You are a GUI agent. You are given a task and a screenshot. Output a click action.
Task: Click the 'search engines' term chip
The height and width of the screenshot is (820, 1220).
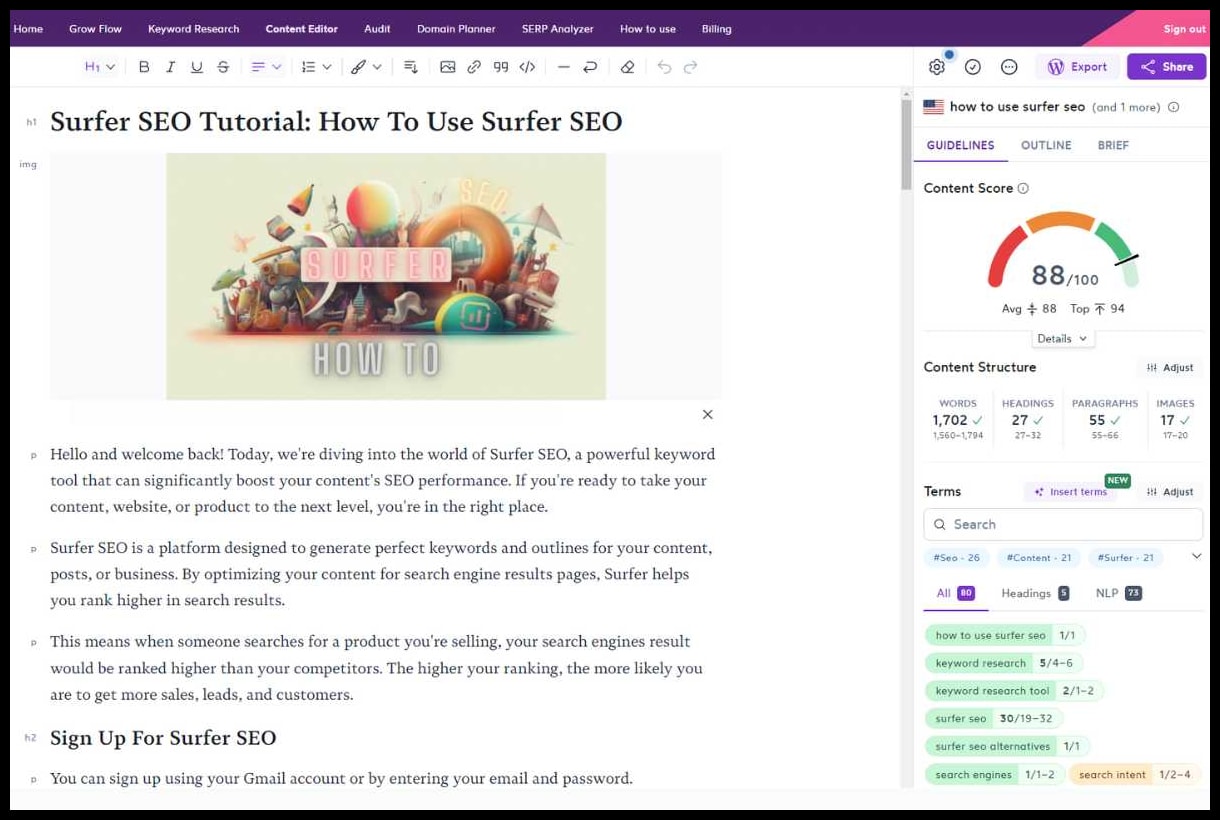click(994, 774)
